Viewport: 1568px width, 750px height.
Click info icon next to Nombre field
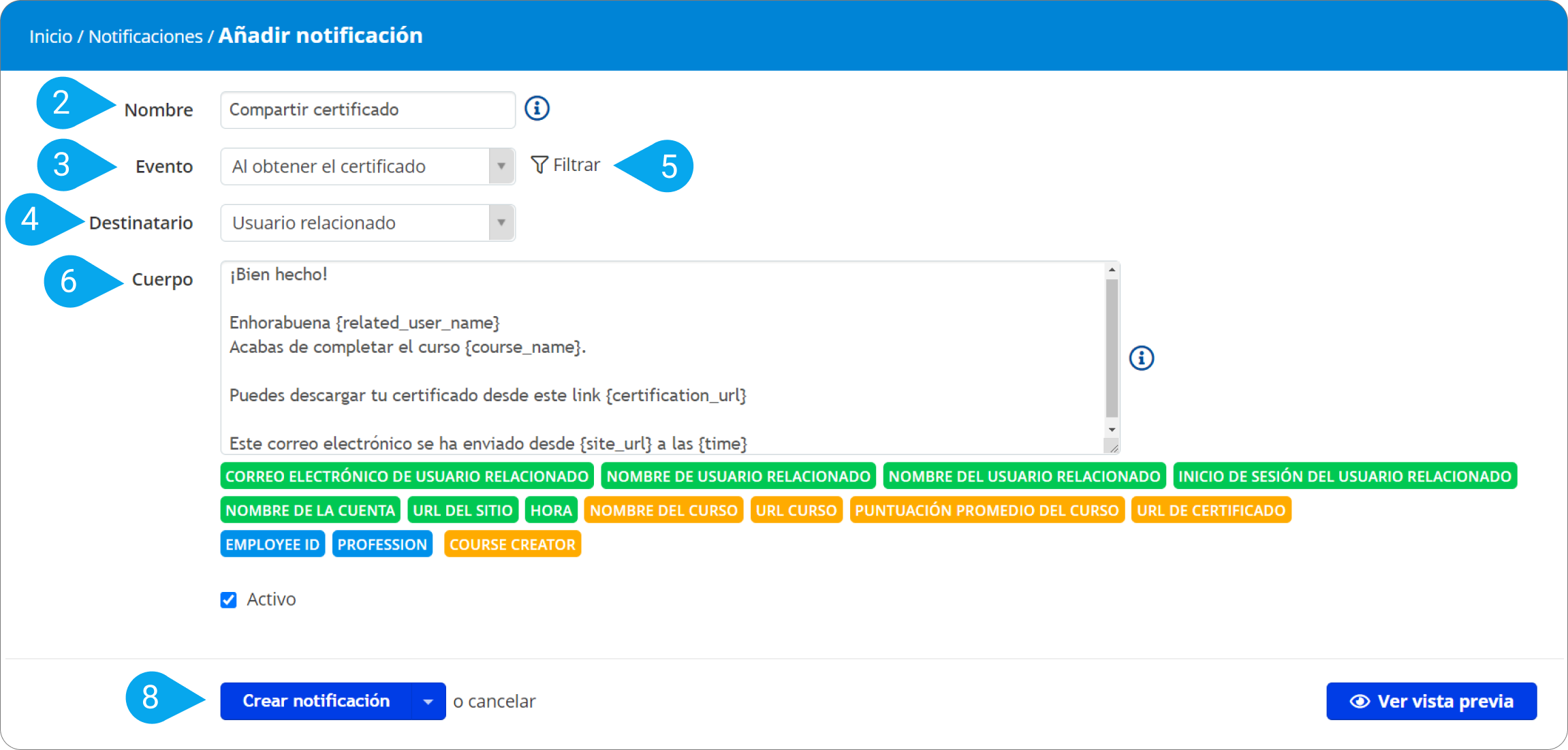click(x=537, y=108)
